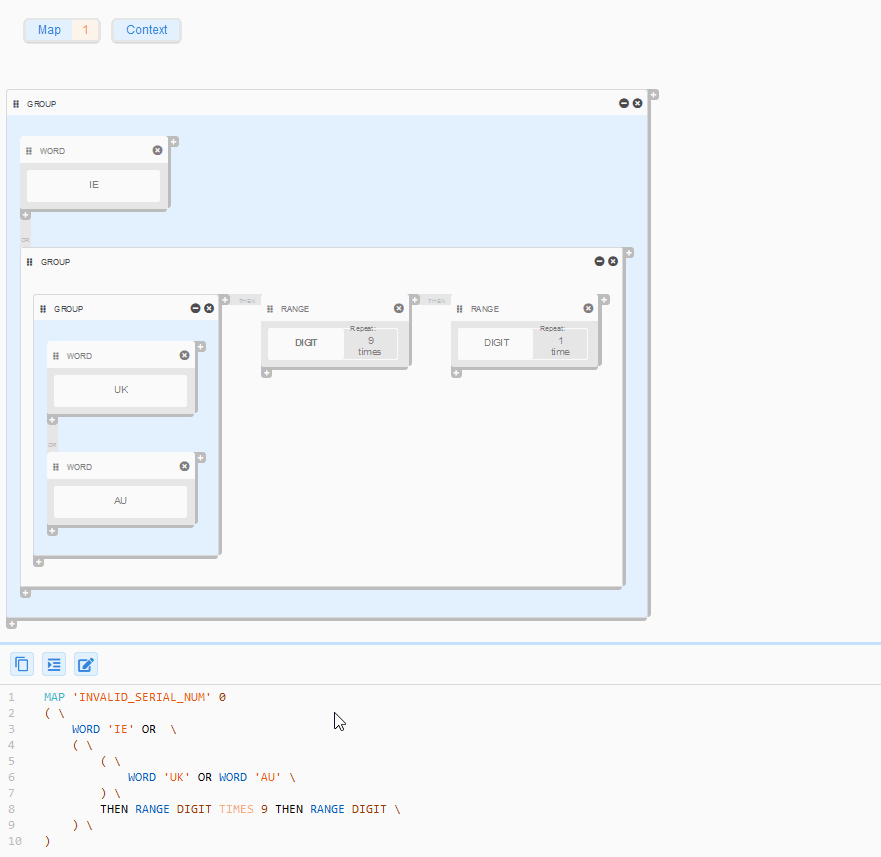Add block below WORD AU

tap(52, 530)
